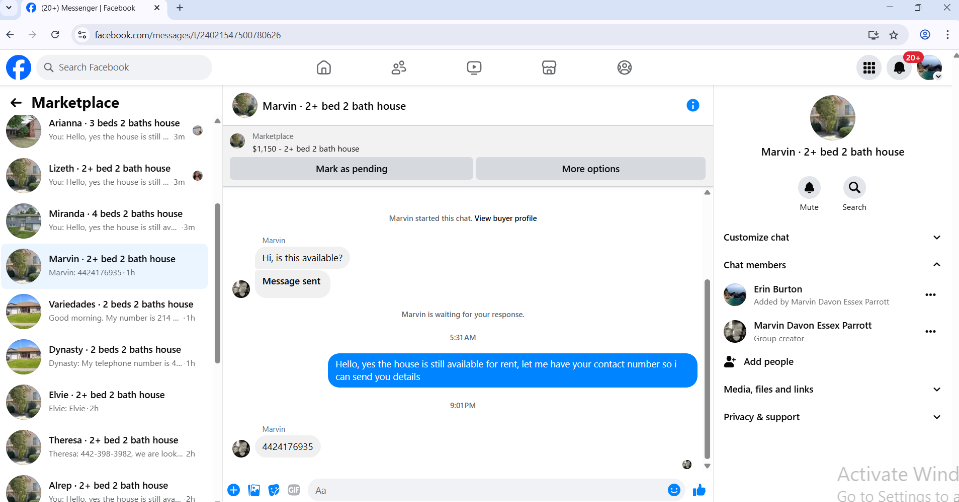This screenshot has height=502, width=959.
Task: Open the Video (Watch) icon
Action: pos(474,67)
